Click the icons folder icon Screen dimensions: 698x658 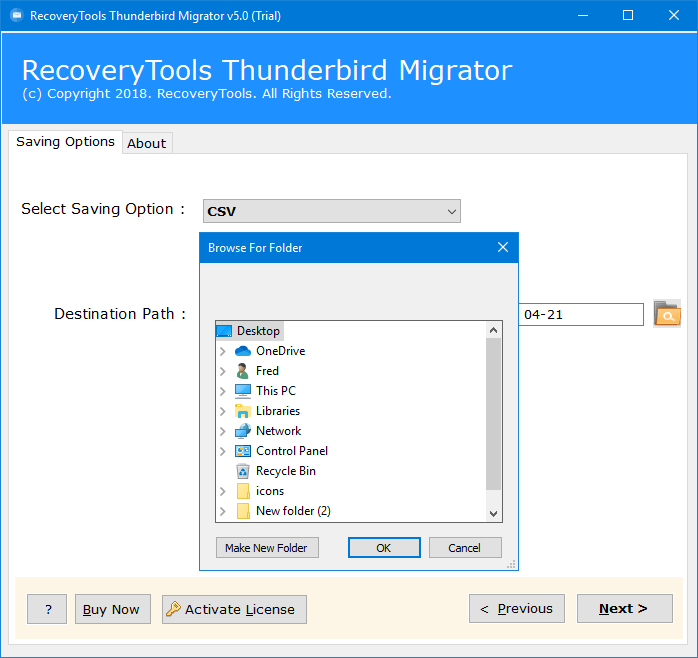tap(243, 491)
